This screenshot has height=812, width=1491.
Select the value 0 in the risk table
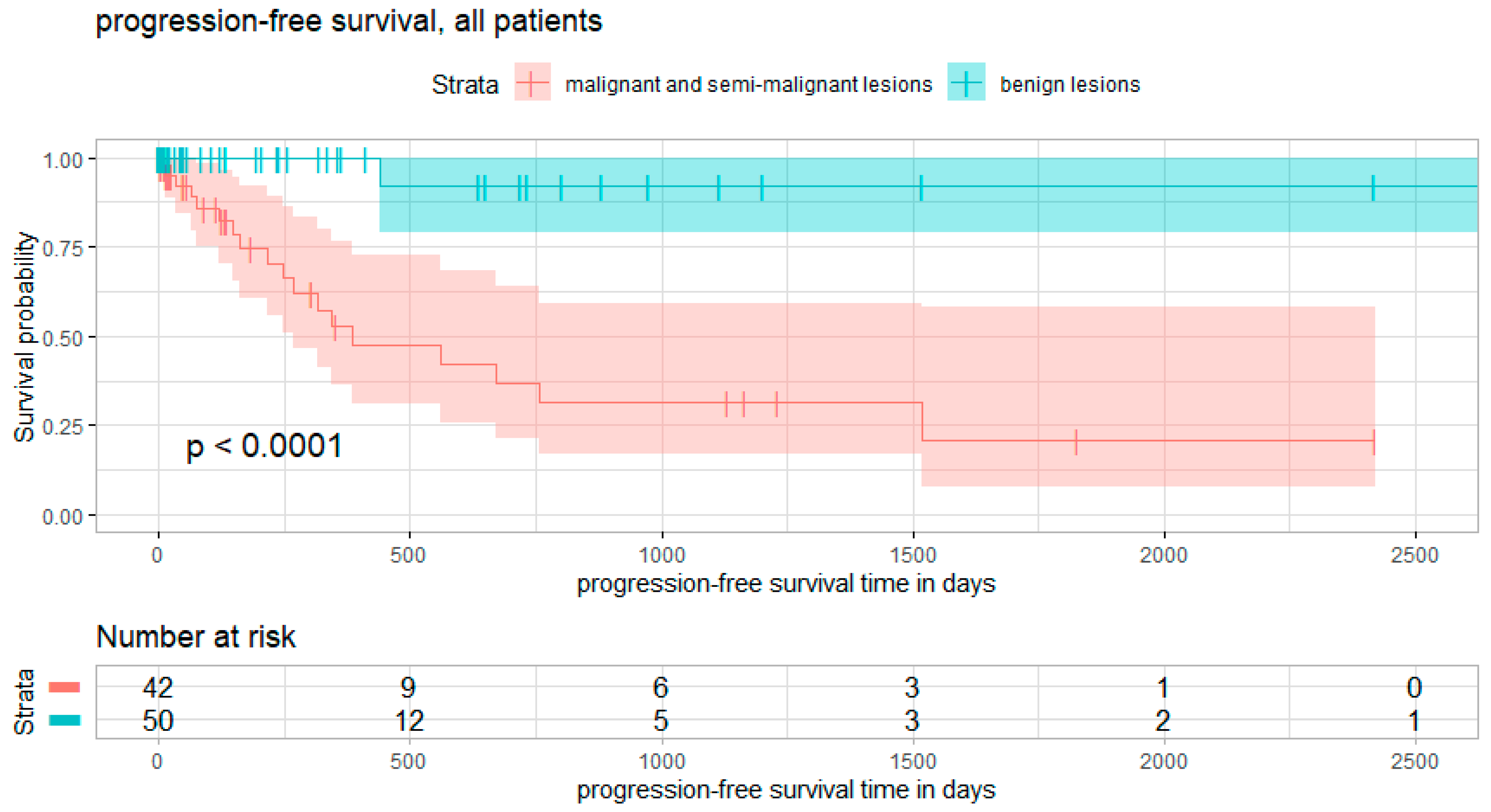[x=1414, y=688]
